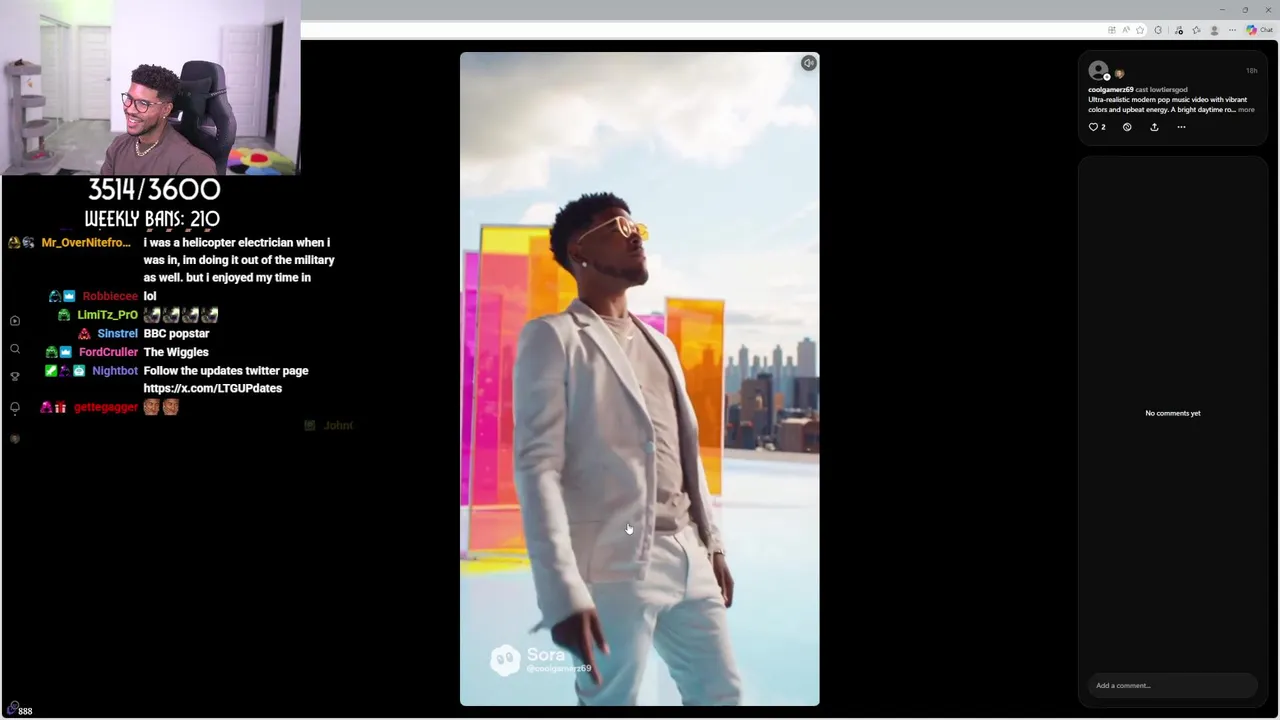This screenshot has height=720, width=1280.
Task: Open browser Settings and more menu
Action: 1232,30
